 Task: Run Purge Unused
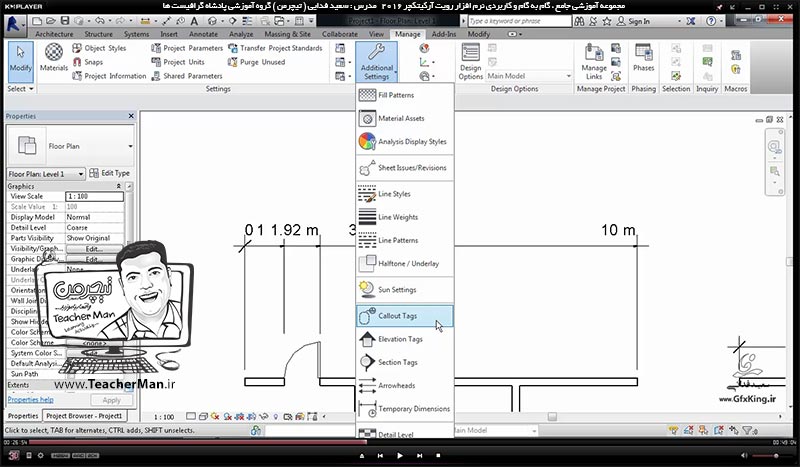point(256,62)
